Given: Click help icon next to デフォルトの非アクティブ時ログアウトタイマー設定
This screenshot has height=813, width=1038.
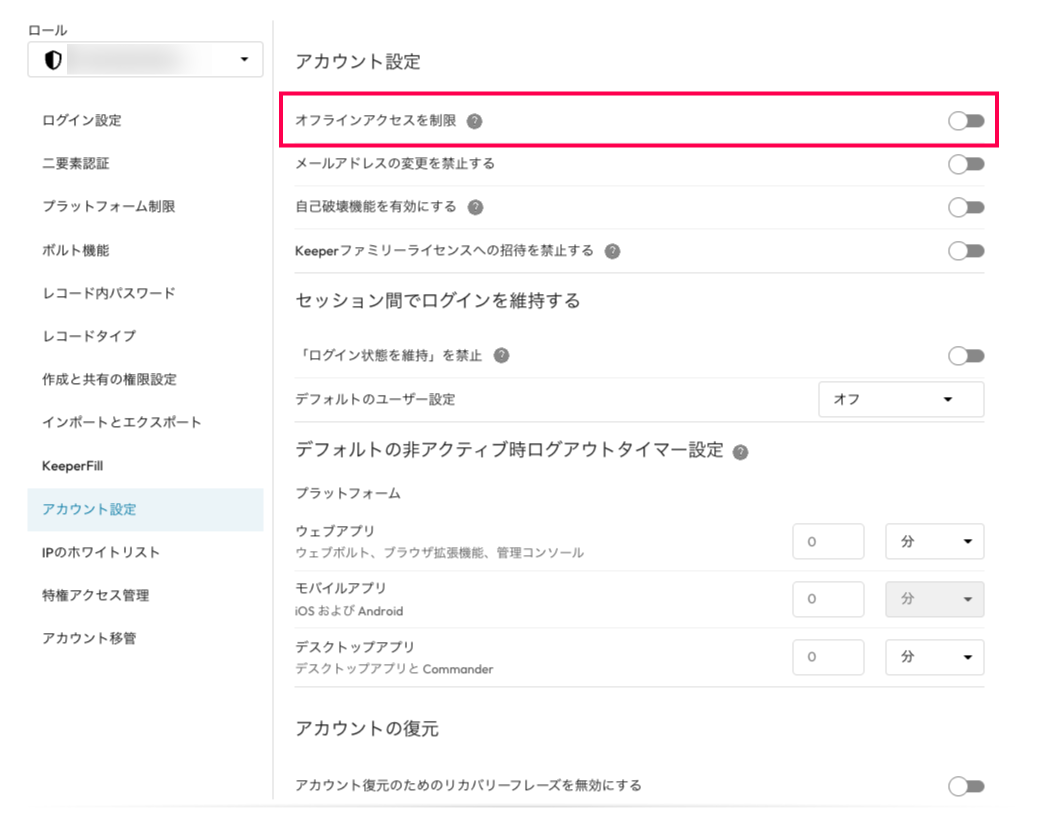Looking at the screenshot, I should click(x=740, y=452).
